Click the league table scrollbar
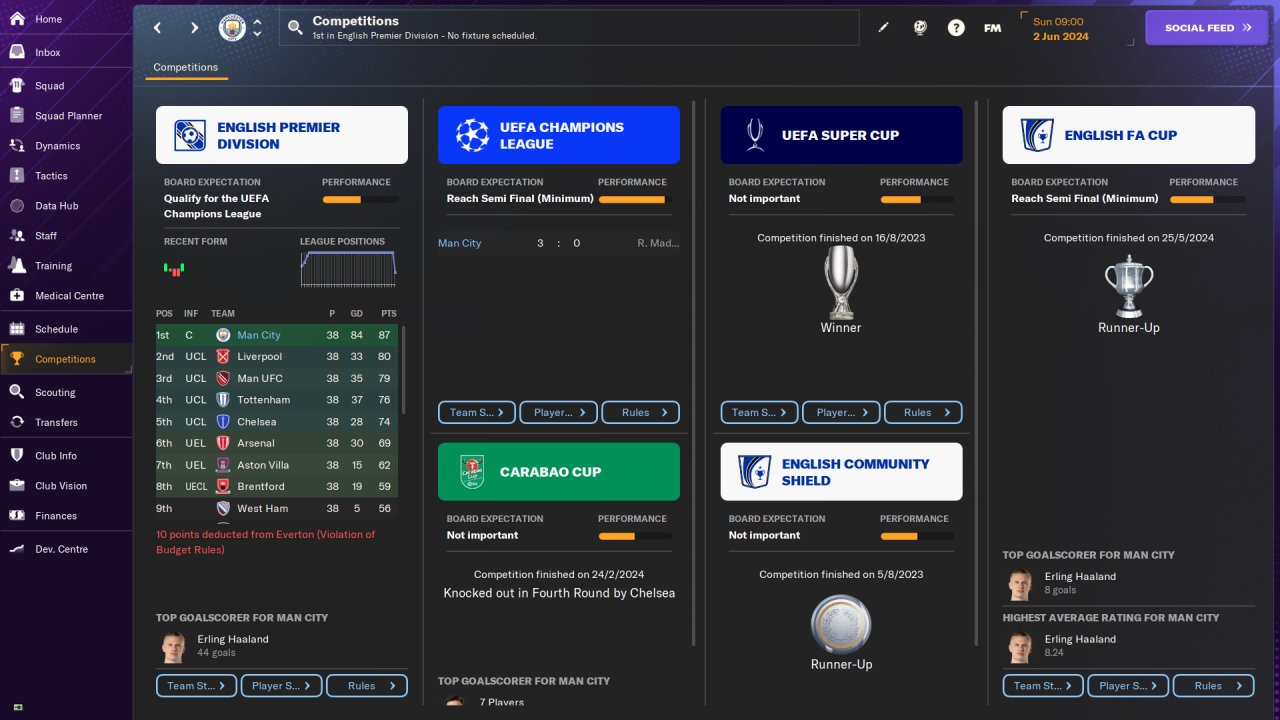Image resolution: width=1280 pixels, height=720 pixels. coord(403,370)
